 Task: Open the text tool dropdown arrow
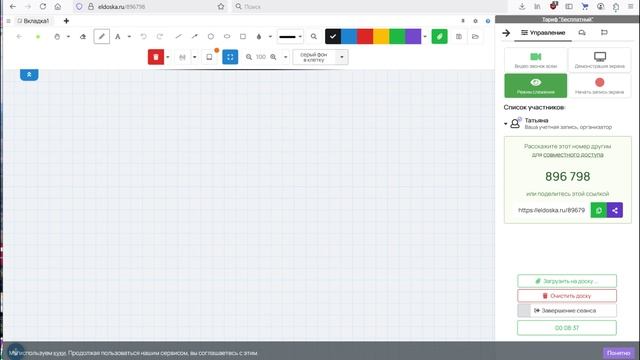(x=129, y=37)
